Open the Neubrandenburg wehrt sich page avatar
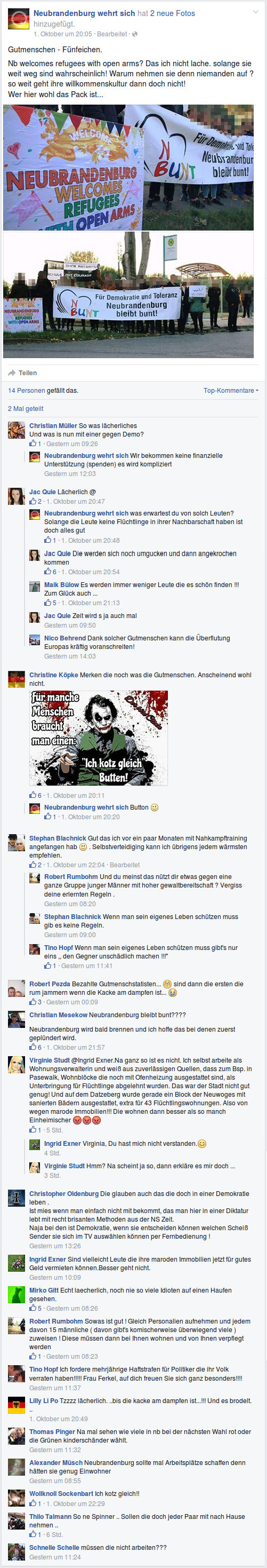Image resolution: width=267 pixels, height=1568 pixels. (x=18, y=19)
